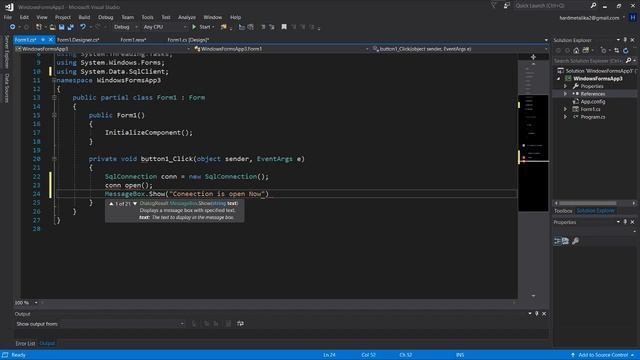Image resolution: width=640 pixels, height=360 pixels.
Task: Save the current file with Save icon
Action: [62, 27]
